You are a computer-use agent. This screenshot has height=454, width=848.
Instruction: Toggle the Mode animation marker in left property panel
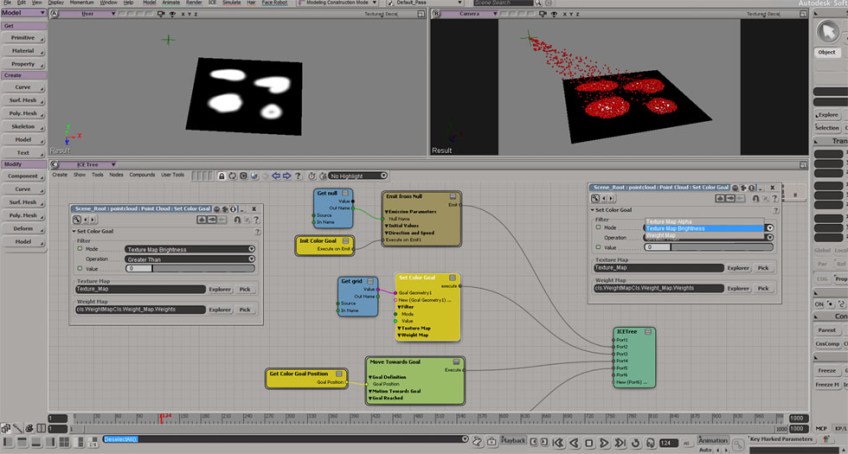(x=81, y=249)
